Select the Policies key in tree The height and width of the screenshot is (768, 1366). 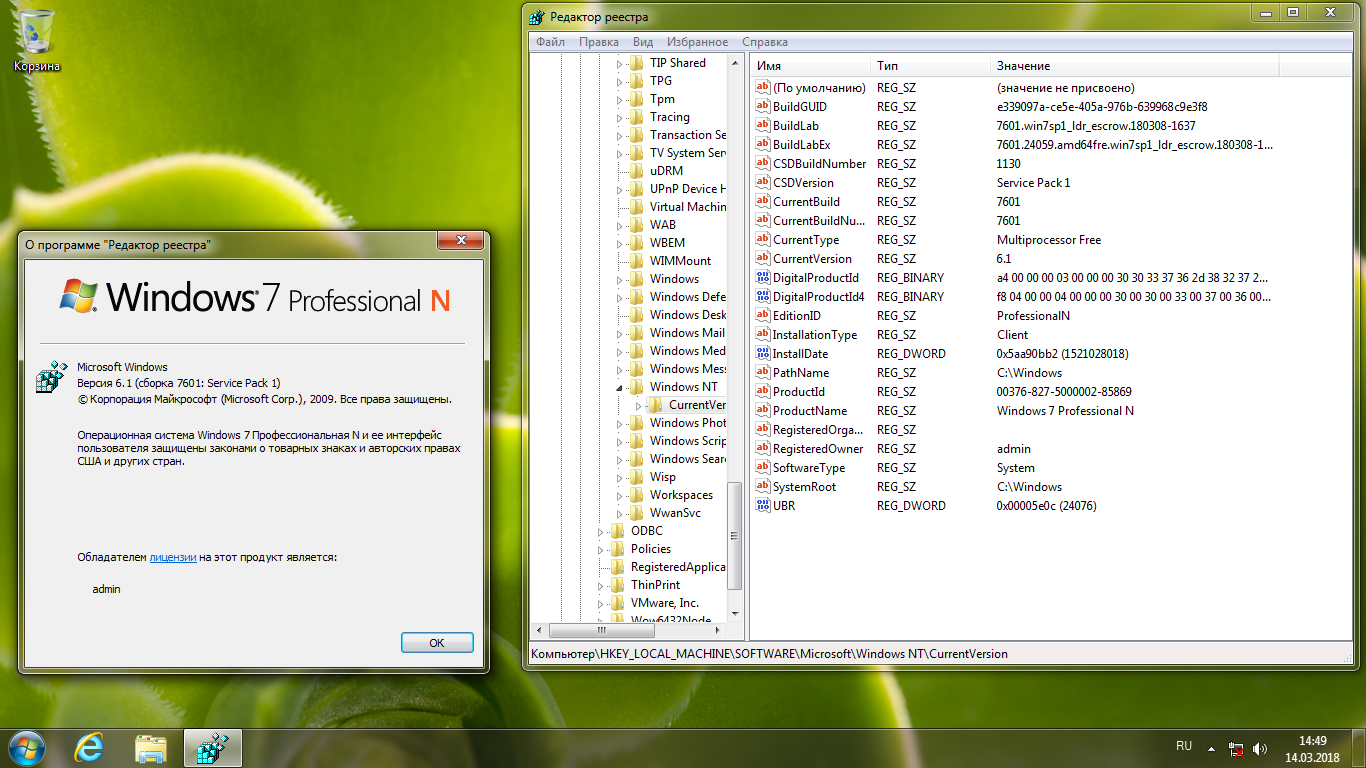[x=651, y=549]
